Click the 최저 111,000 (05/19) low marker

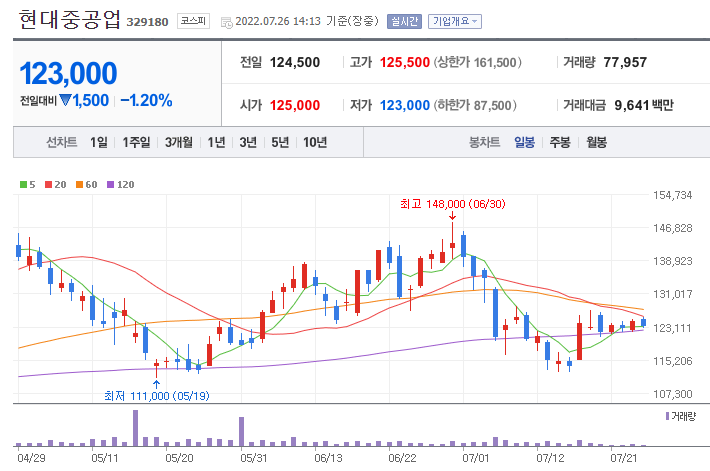pyautogui.click(x=157, y=396)
